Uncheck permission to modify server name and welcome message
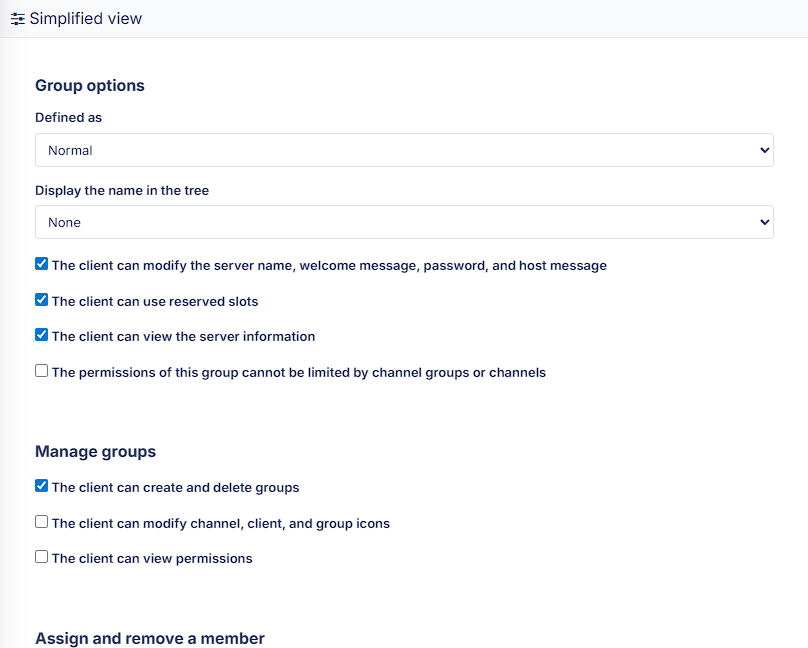 [x=41, y=263]
